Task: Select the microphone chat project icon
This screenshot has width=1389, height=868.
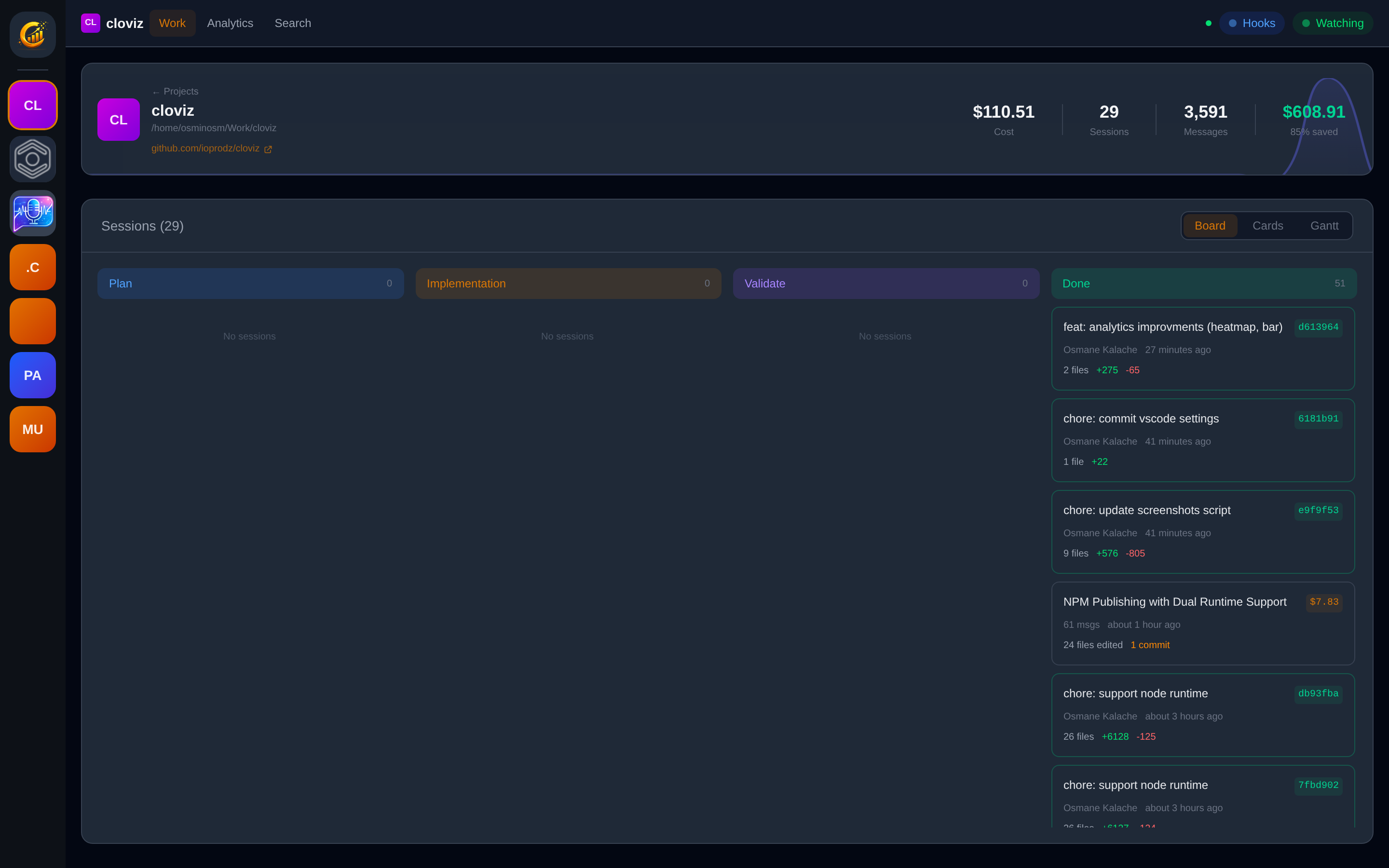Action: point(32,213)
